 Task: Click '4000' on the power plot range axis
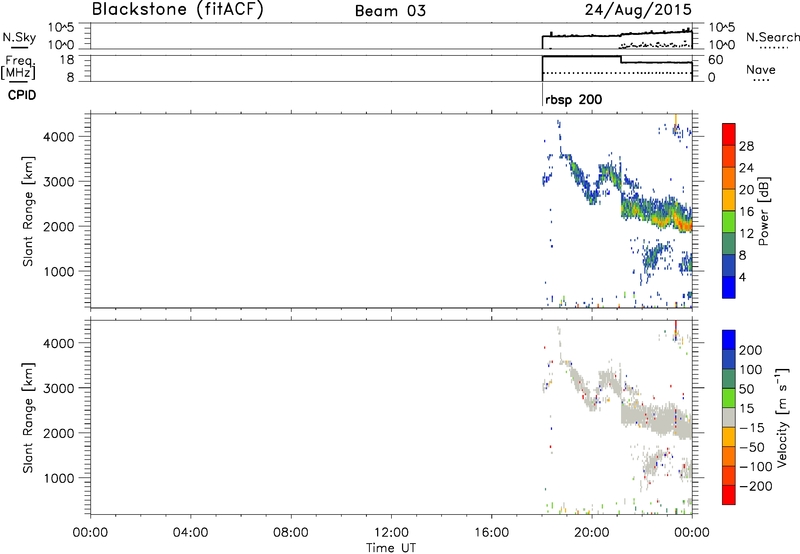[59, 137]
